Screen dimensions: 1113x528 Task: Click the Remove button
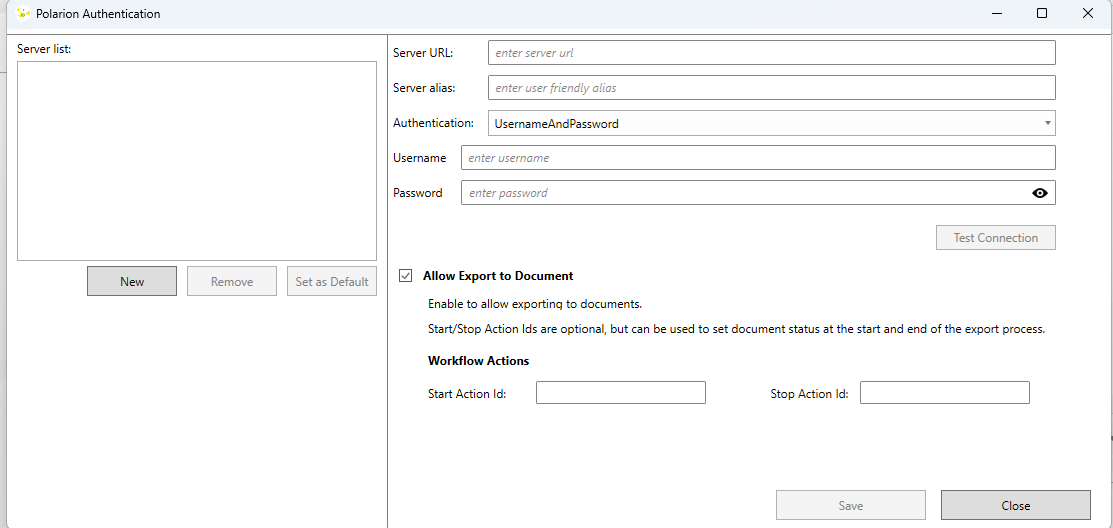(x=232, y=281)
